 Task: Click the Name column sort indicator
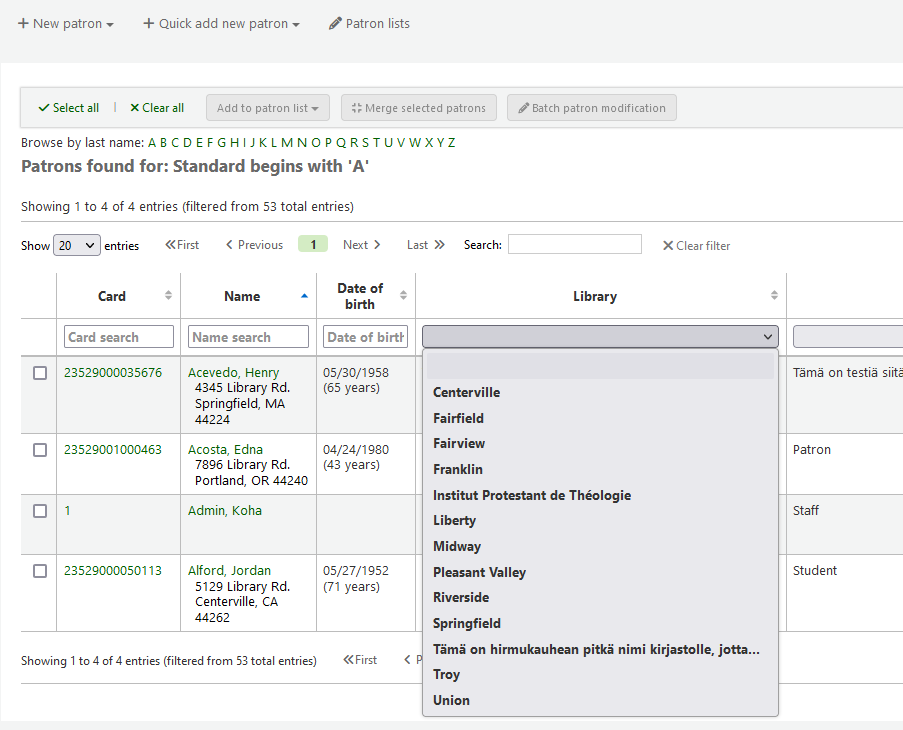[x=304, y=296]
